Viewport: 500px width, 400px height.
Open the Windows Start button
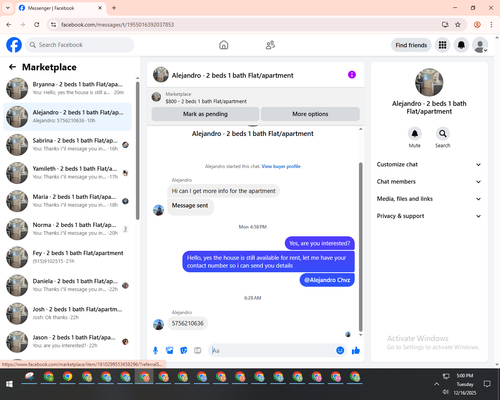point(9,384)
